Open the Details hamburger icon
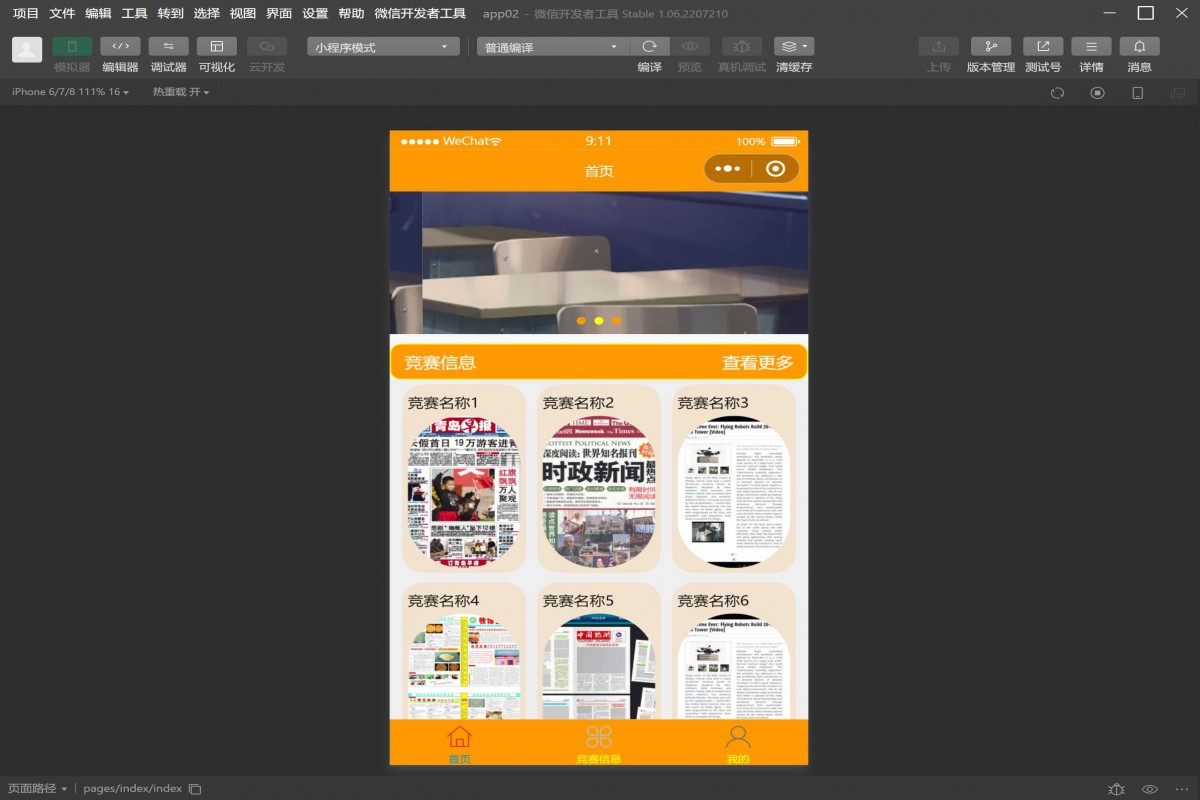The width and height of the screenshot is (1200, 800). point(1091,47)
